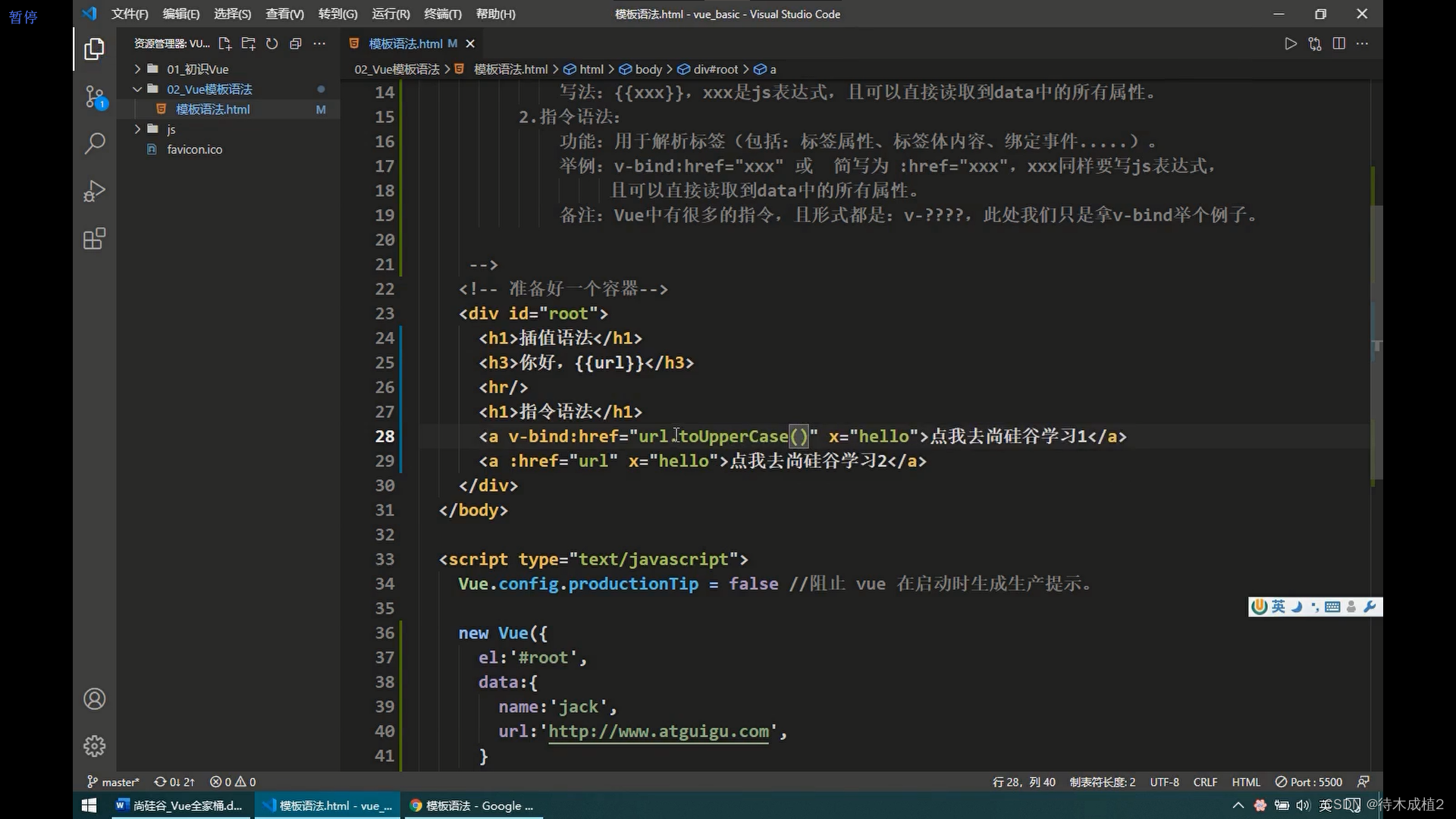The image size is (1456, 819).
Task: Click IME toolbar wrench settings icon
Action: click(1370, 607)
